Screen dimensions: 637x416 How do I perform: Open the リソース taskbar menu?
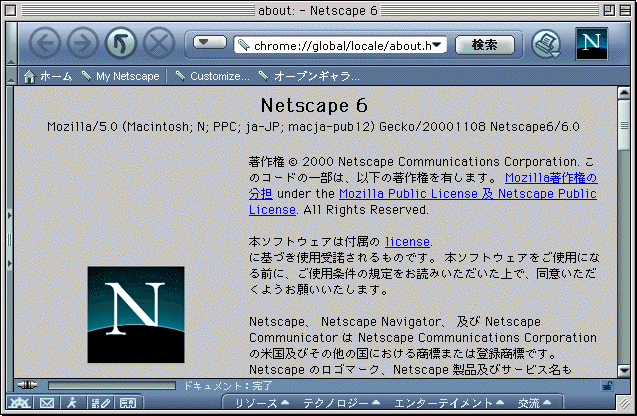click(262, 403)
